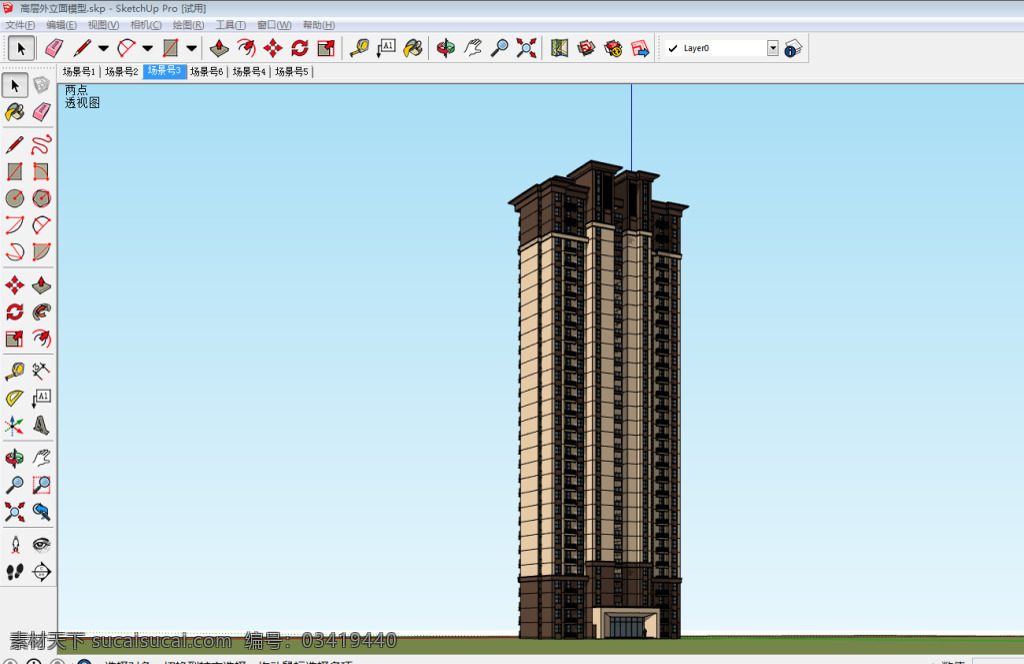Click the 透视图 view label text
The width and height of the screenshot is (1024, 664).
82,103
